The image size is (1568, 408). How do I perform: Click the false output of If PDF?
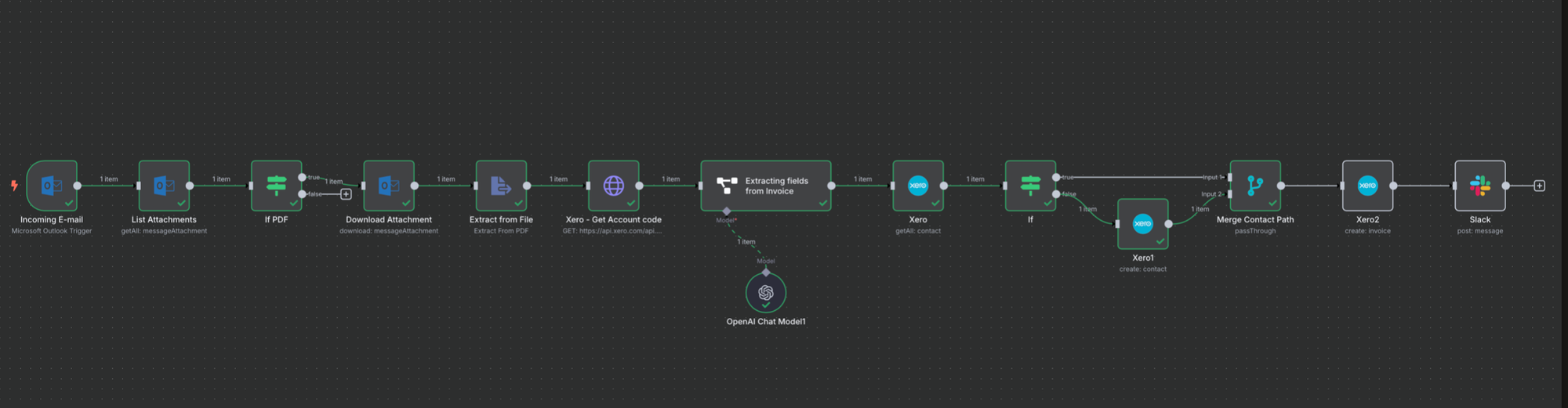click(302, 194)
